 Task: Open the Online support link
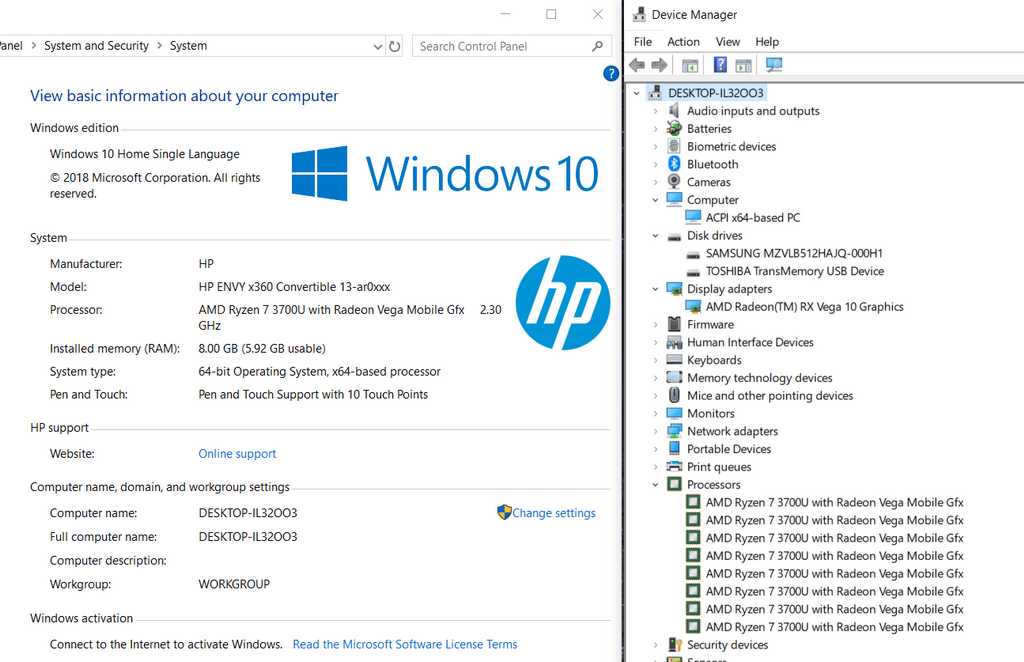[237, 454]
